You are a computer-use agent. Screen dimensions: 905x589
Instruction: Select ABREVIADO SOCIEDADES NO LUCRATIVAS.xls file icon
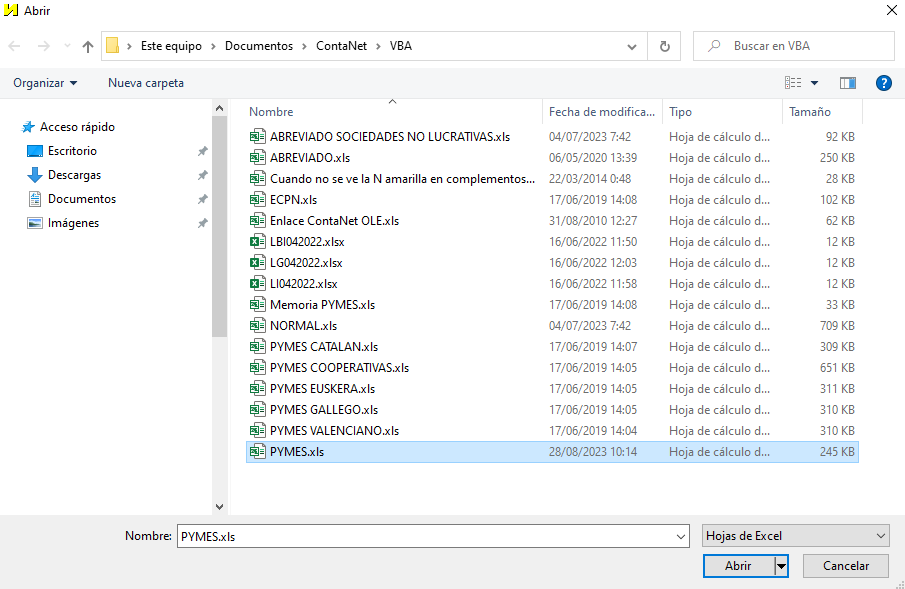257,137
